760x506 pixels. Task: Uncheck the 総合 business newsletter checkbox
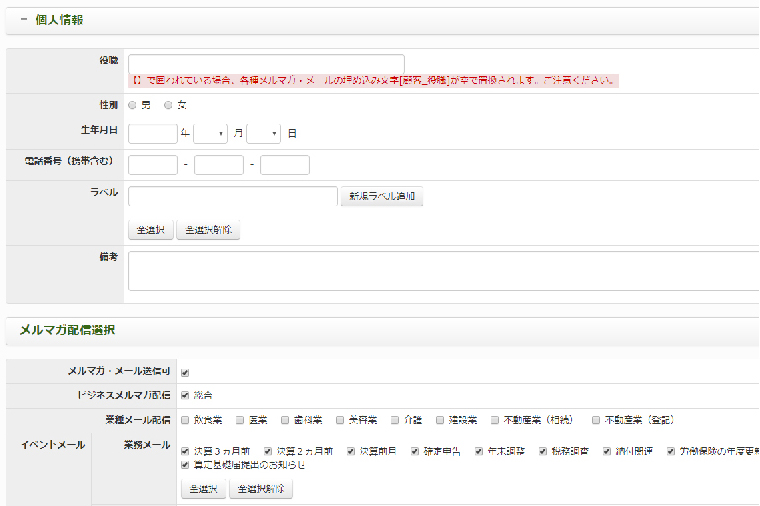pos(185,395)
